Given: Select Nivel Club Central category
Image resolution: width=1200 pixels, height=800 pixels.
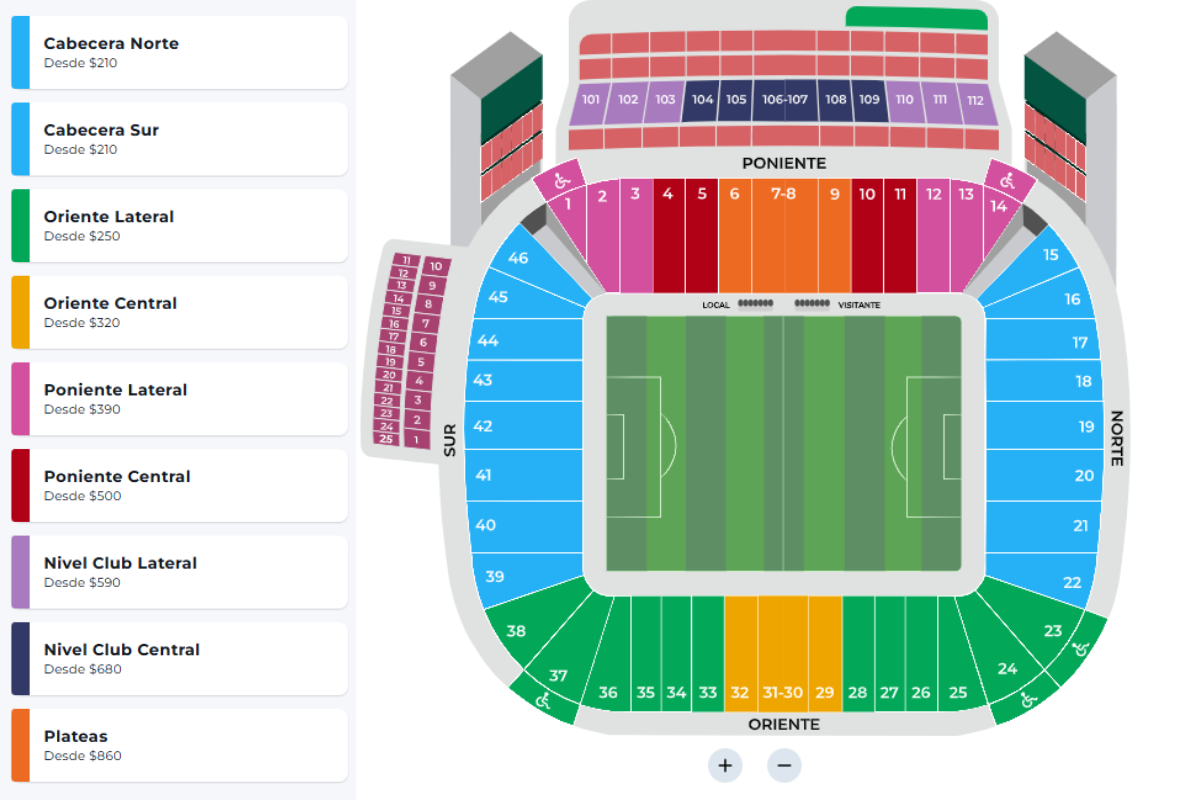Looking at the screenshot, I should coord(180,658).
